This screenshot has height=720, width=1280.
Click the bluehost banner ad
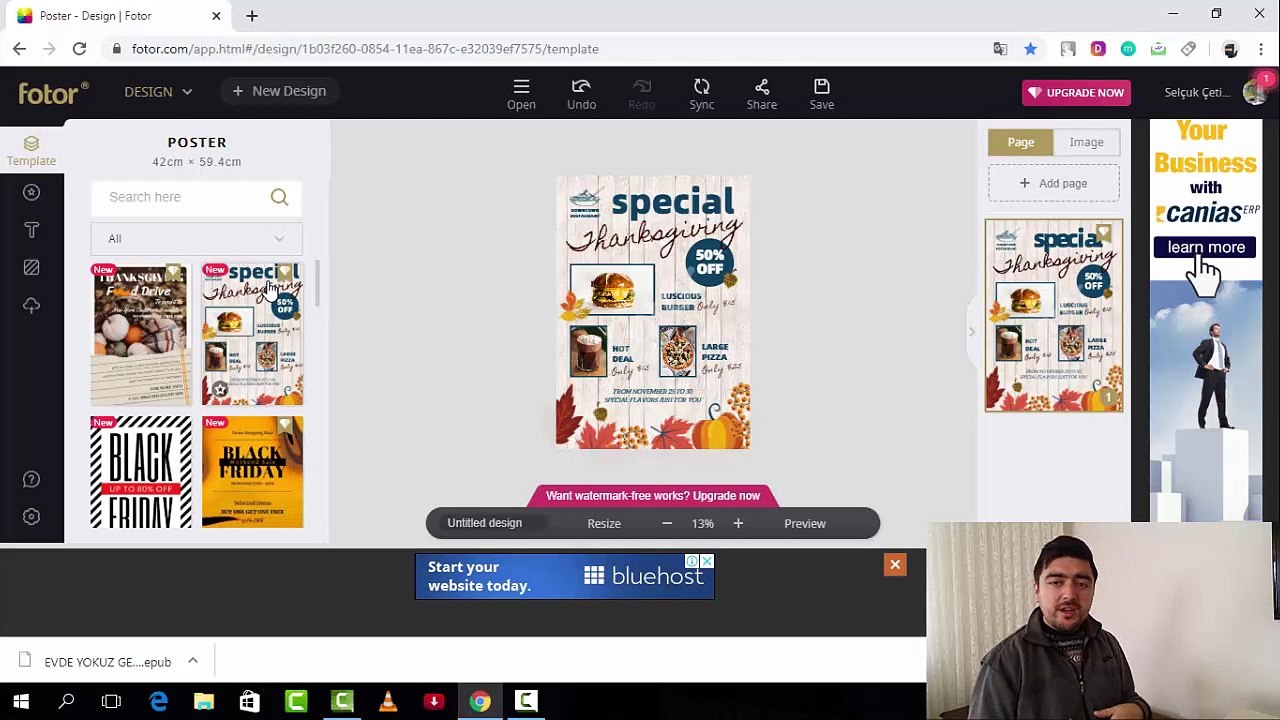(564, 576)
